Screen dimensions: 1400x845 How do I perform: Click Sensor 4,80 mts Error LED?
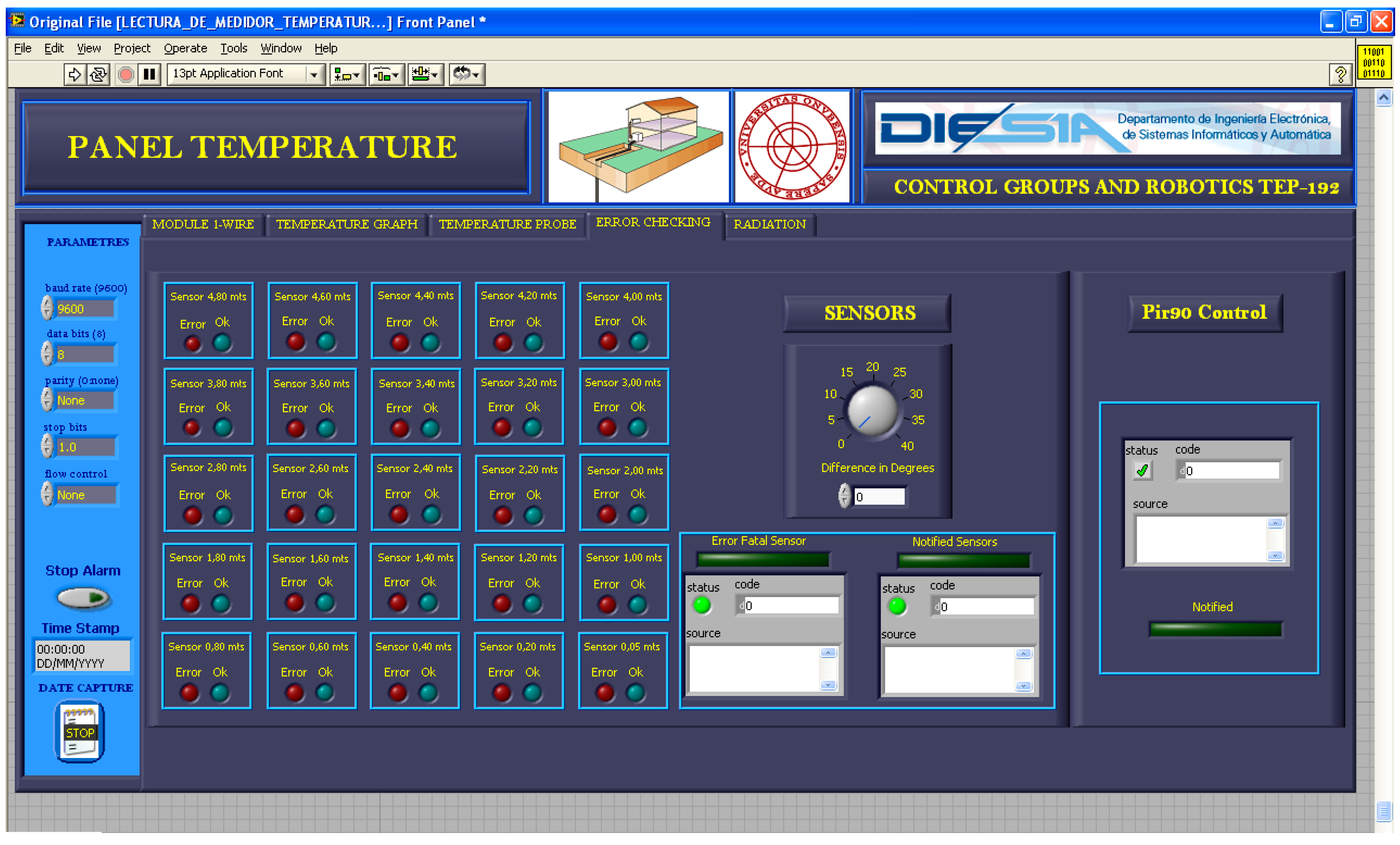tap(192, 343)
